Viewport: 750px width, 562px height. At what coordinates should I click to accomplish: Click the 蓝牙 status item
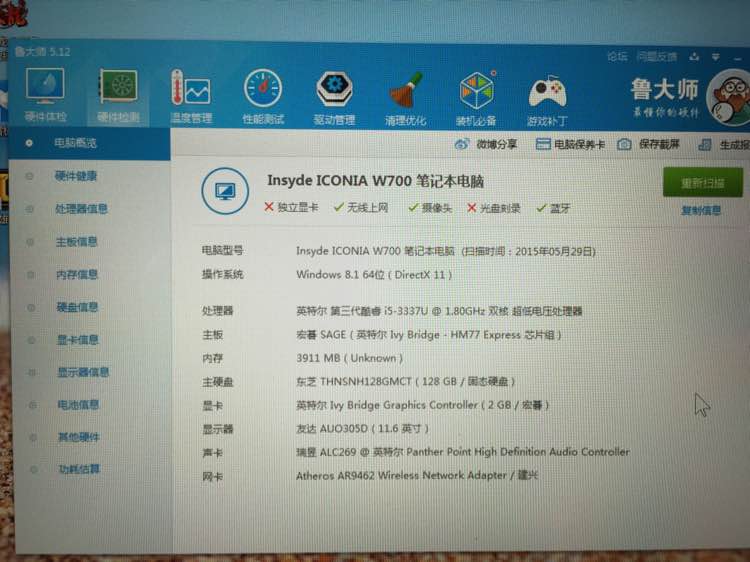coord(553,208)
